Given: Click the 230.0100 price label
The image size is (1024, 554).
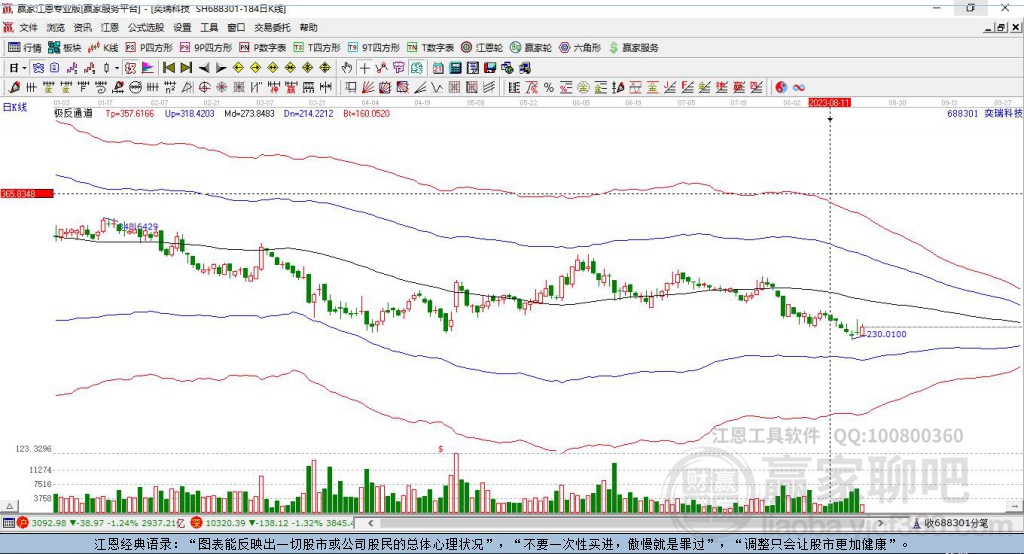Looking at the screenshot, I should 886,334.
